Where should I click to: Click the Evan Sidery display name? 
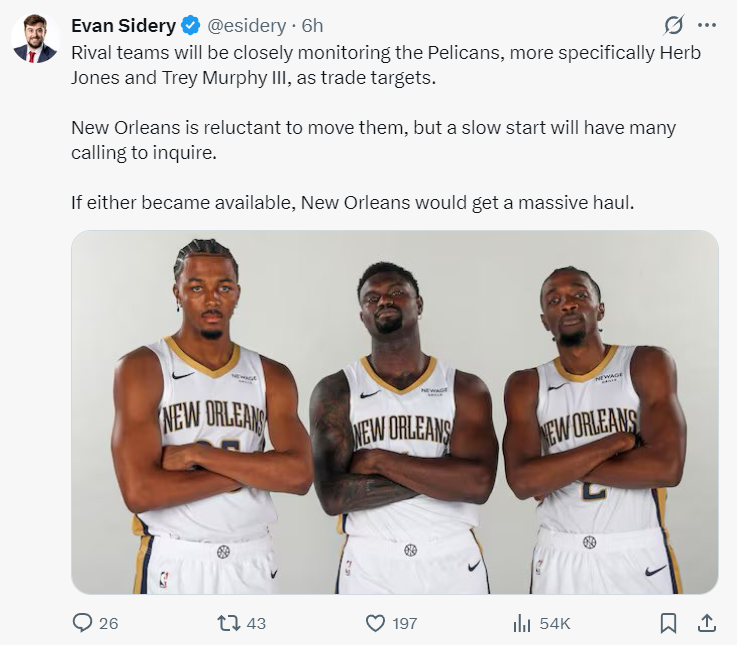[123, 26]
